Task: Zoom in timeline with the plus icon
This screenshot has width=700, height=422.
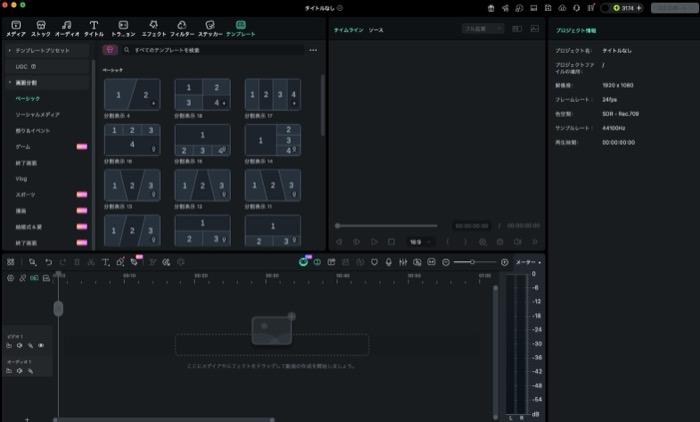Action: (504, 262)
